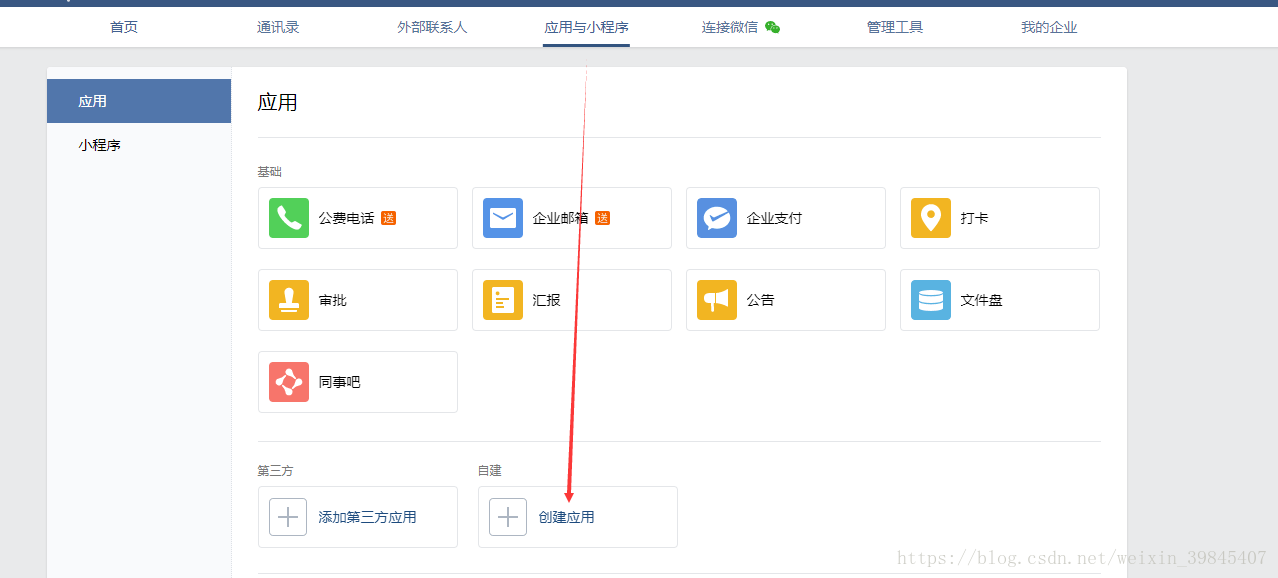
Task: Click the 应用 page title
Action: 277,102
